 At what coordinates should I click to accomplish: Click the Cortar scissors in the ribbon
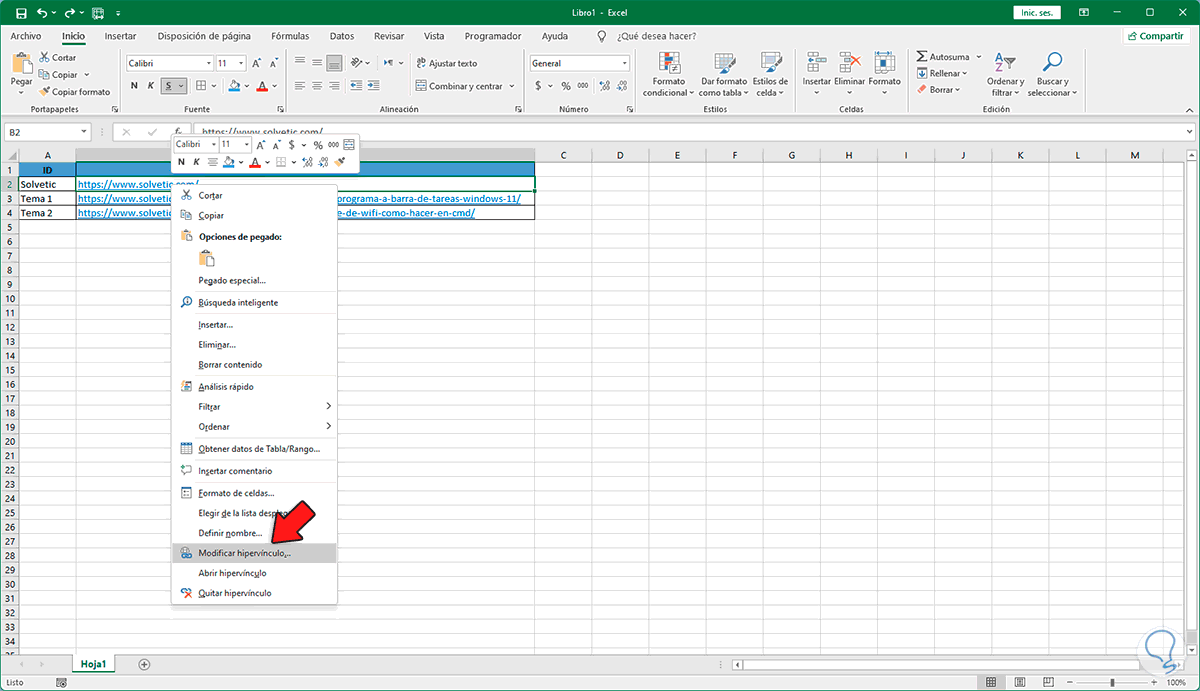[44, 58]
